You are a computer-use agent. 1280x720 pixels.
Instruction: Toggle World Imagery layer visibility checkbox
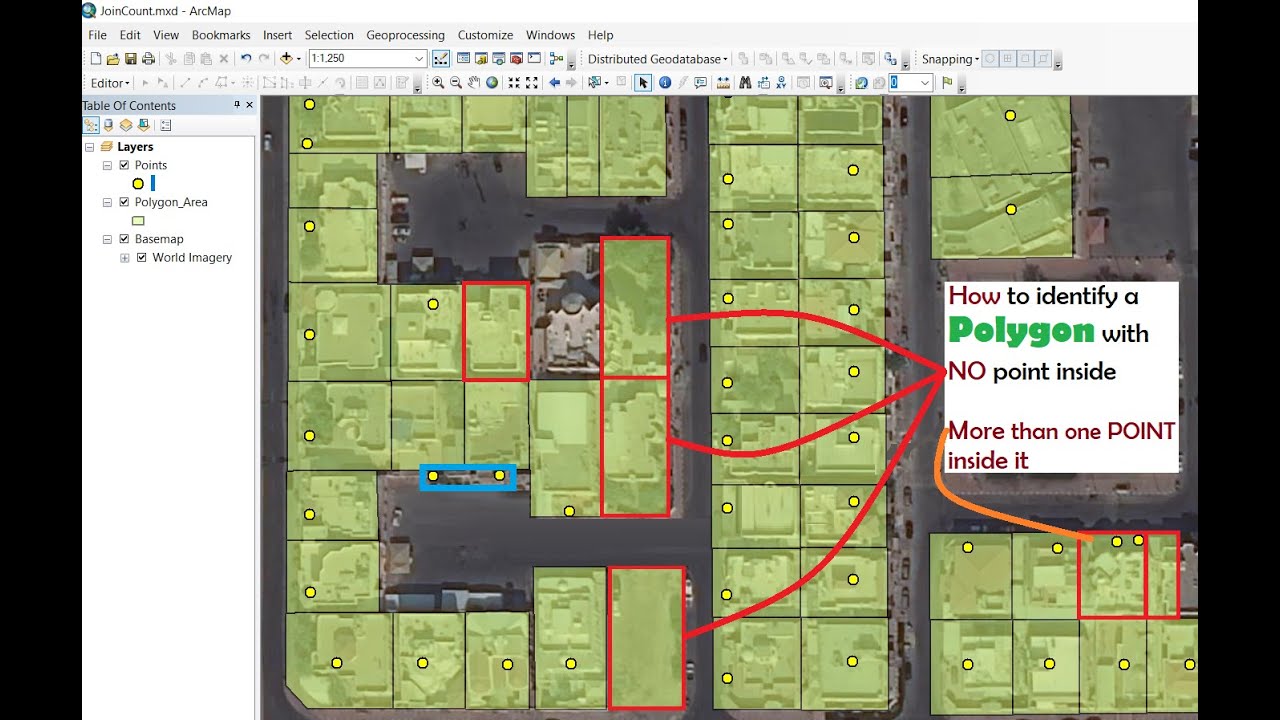click(142, 257)
